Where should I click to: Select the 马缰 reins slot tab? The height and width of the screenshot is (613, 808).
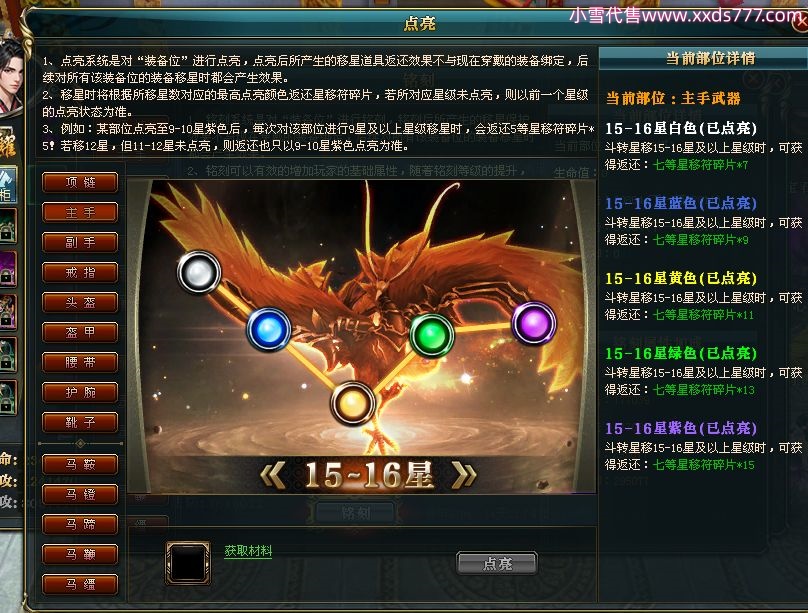(x=80, y=585)
